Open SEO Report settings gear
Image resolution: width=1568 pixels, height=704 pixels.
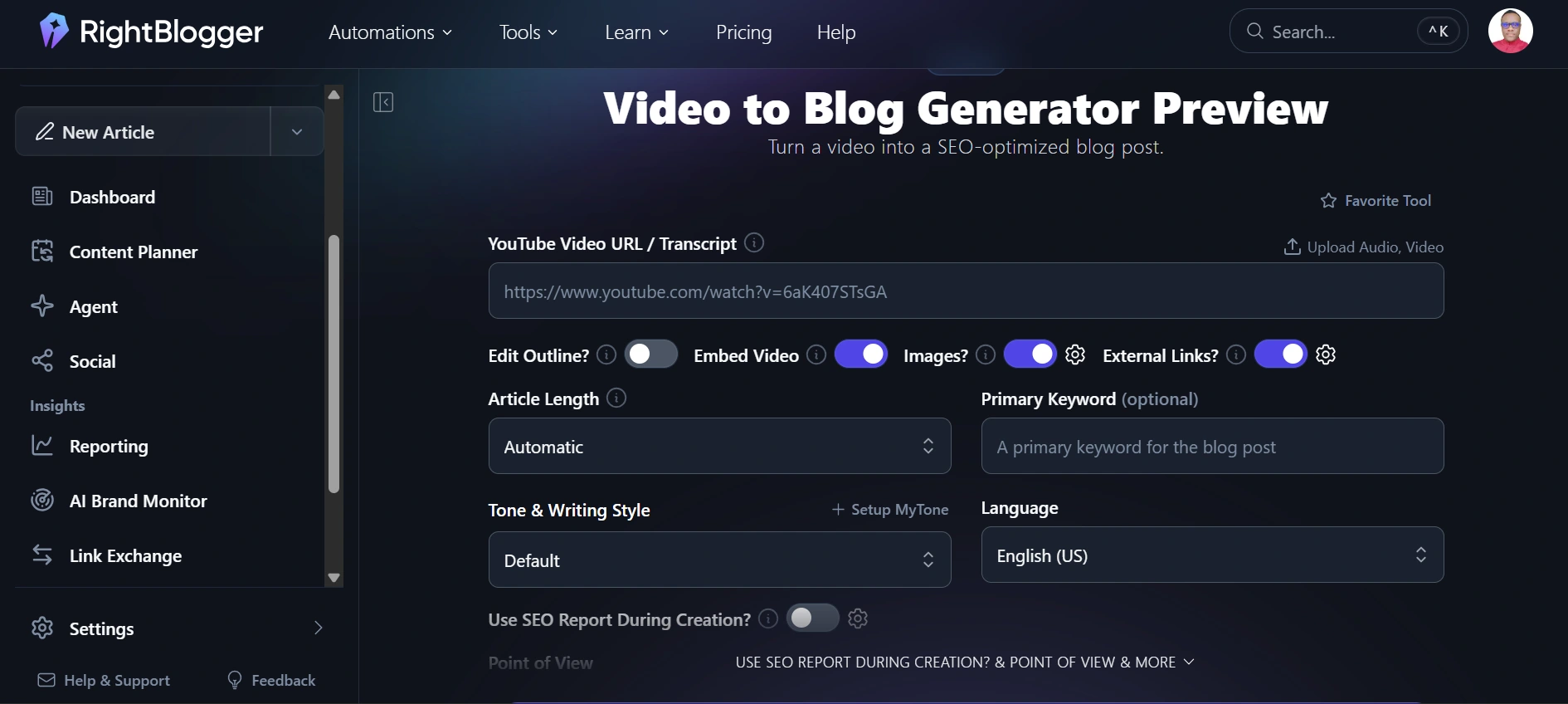[x=858, y=618]
